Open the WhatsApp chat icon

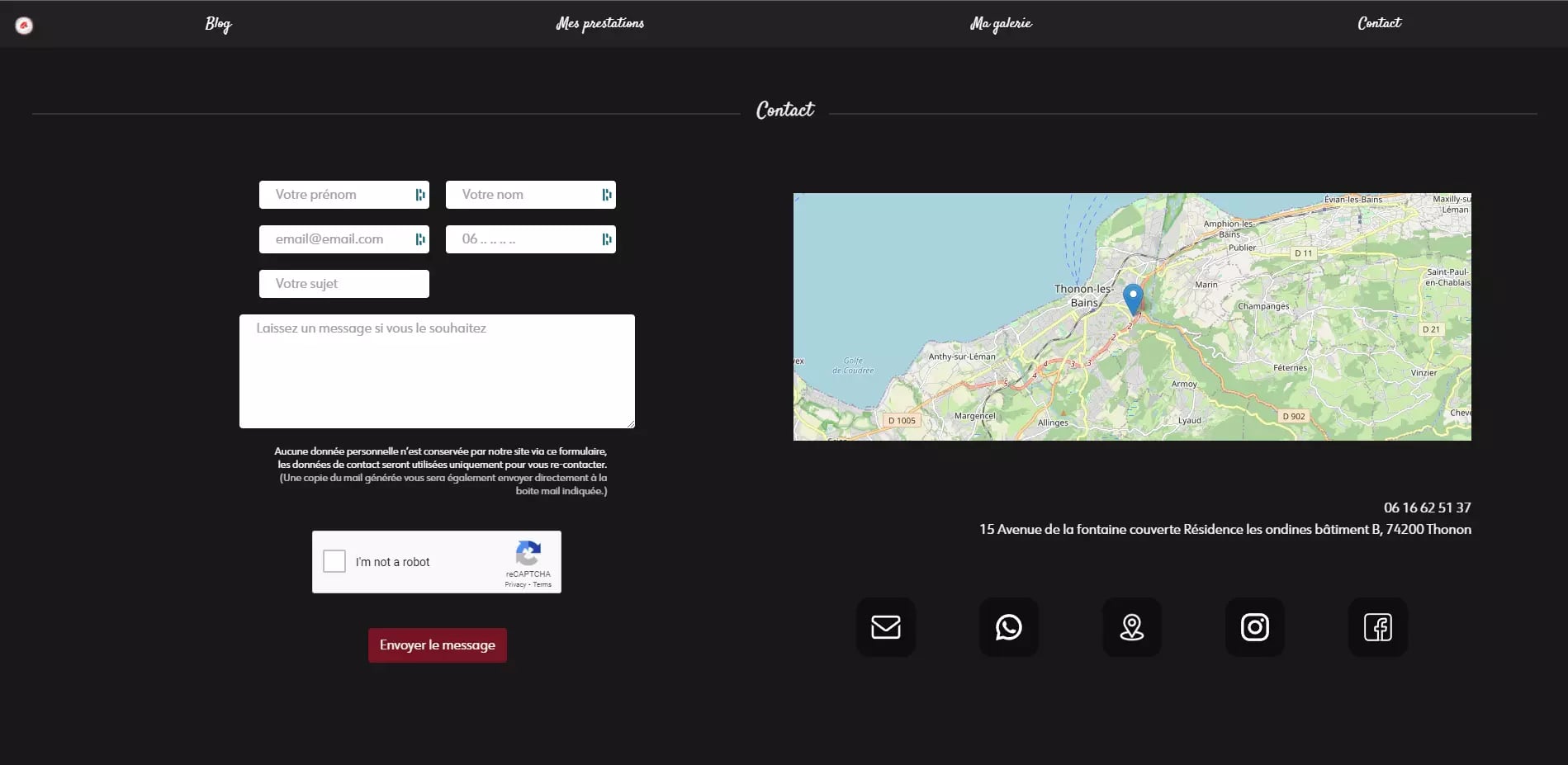1008,627
